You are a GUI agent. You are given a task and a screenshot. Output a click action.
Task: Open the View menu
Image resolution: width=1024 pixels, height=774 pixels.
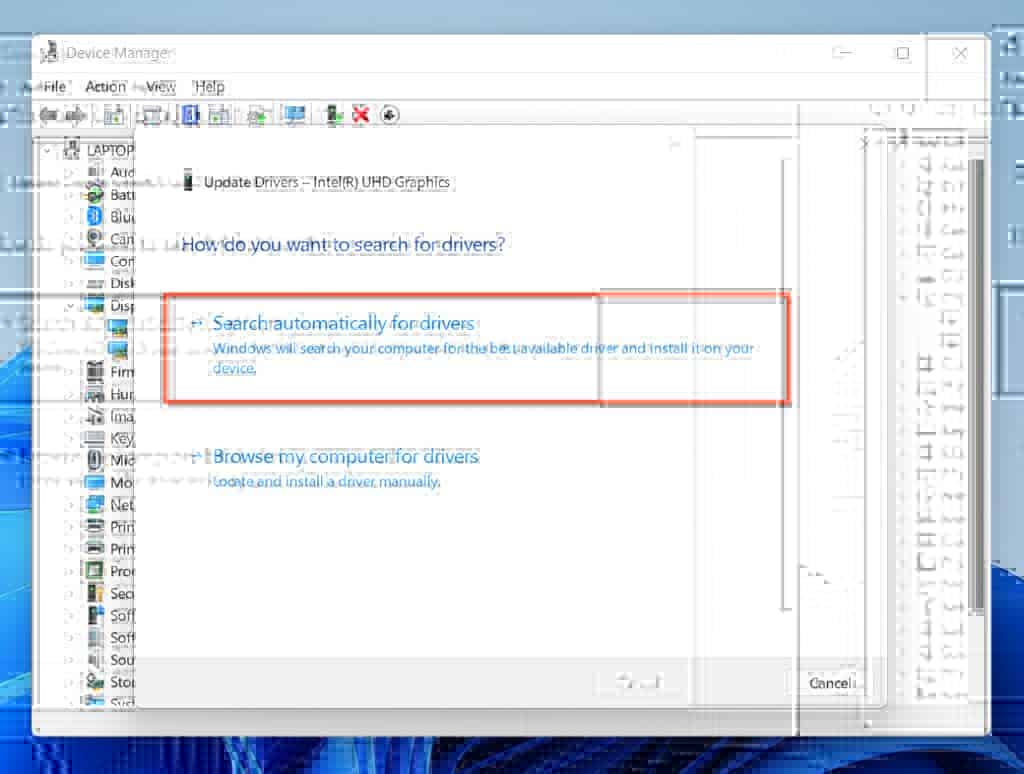point(161,87)
